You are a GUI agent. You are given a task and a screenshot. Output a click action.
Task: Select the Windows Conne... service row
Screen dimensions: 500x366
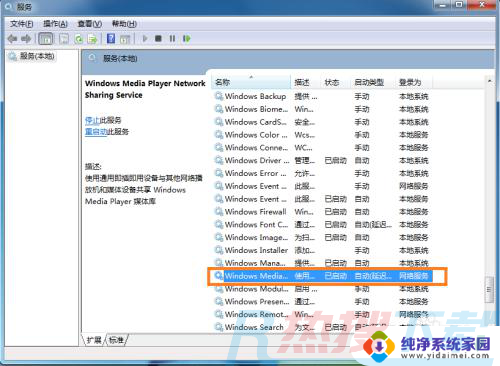pos(322,147)
